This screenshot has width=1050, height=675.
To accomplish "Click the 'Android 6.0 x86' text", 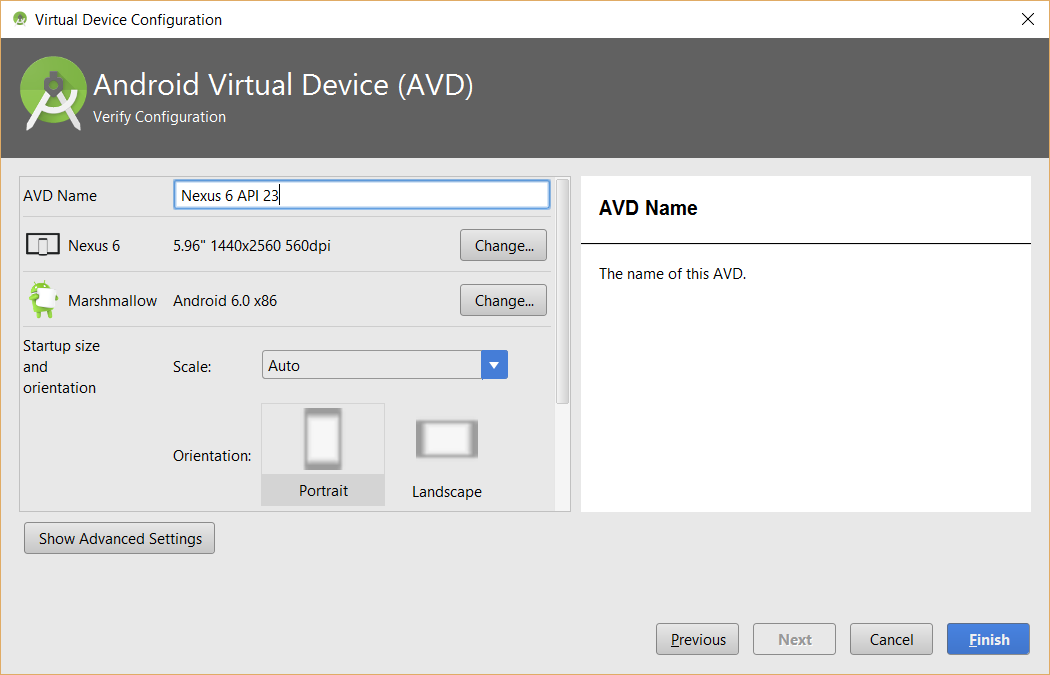I will 225,301.
